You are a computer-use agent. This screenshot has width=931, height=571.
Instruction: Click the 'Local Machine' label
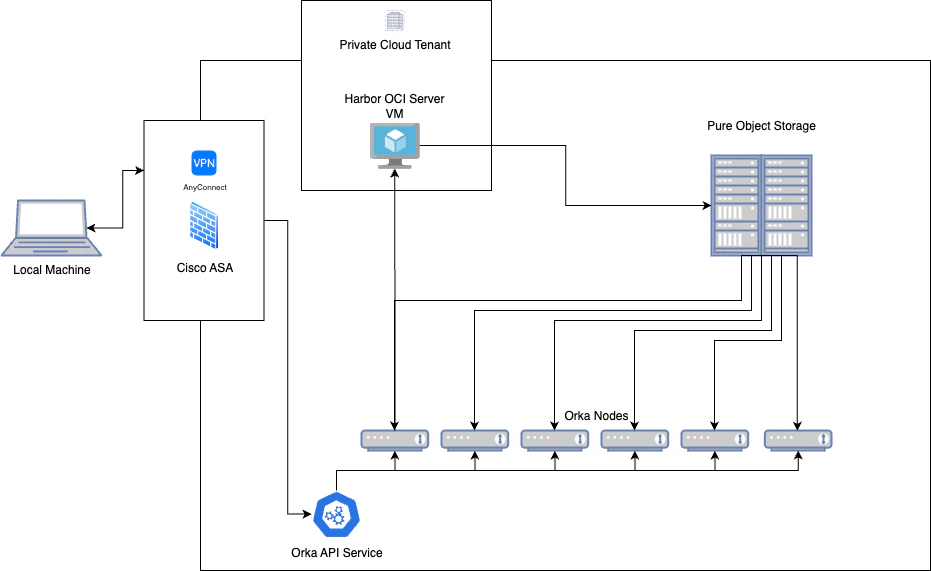[x=52, y=270]
